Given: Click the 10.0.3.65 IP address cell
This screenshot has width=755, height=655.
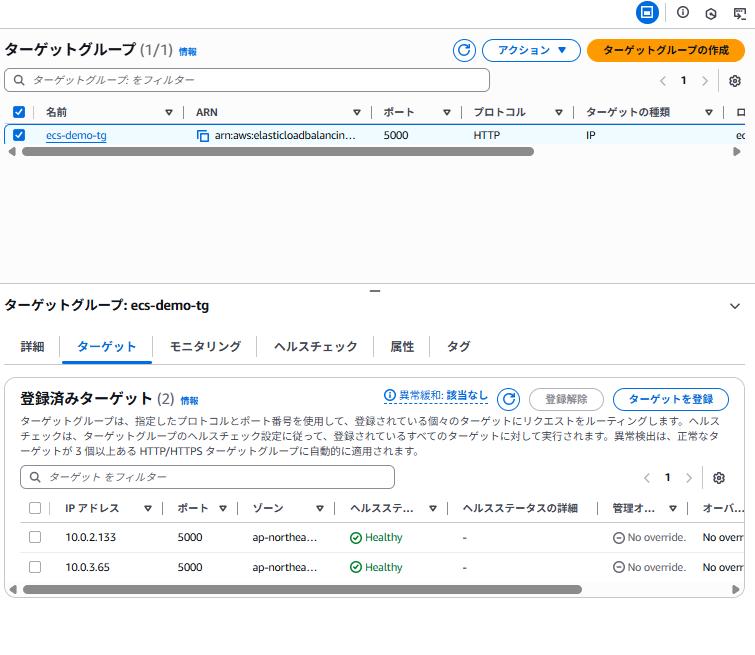Looking at the screenshot, I should point(88,567).
